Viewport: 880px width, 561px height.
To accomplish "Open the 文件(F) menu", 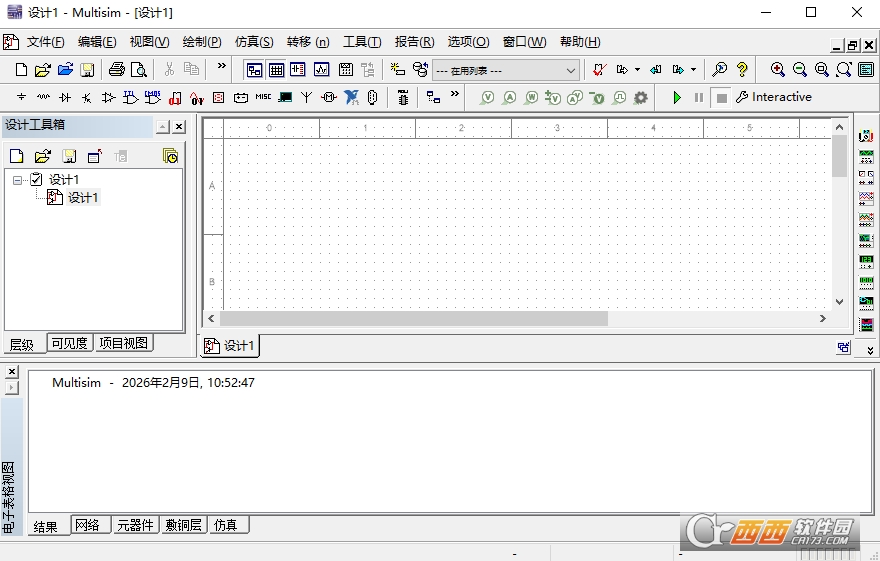I will point(45,42).
